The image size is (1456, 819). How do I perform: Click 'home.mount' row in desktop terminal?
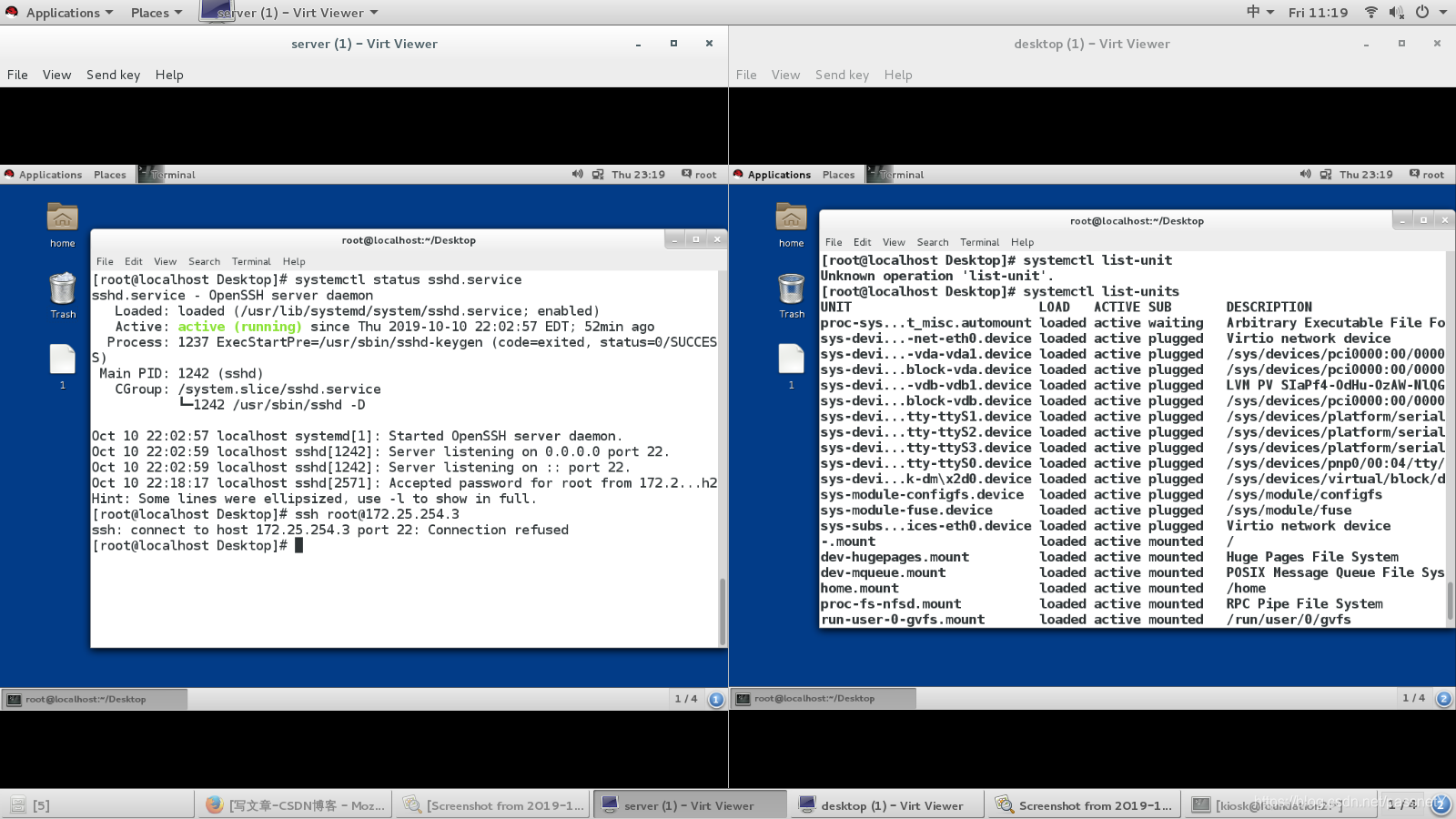pyautogui.click(x=1043, y=588)
